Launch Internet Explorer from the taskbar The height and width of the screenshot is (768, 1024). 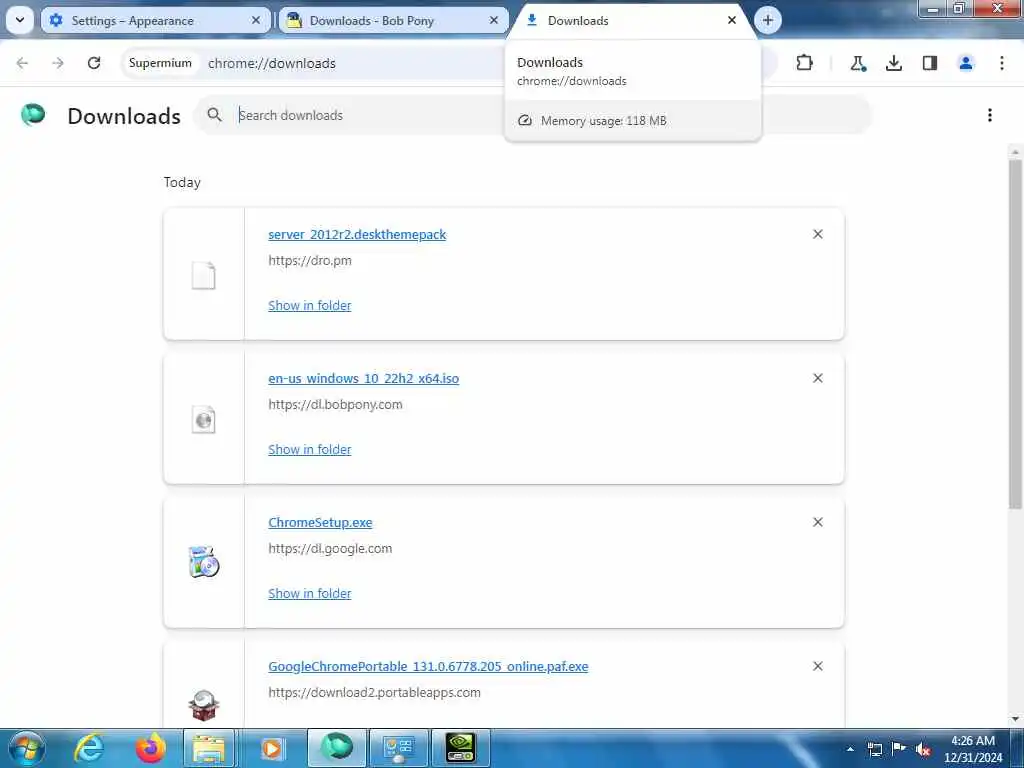click(89, 748)
